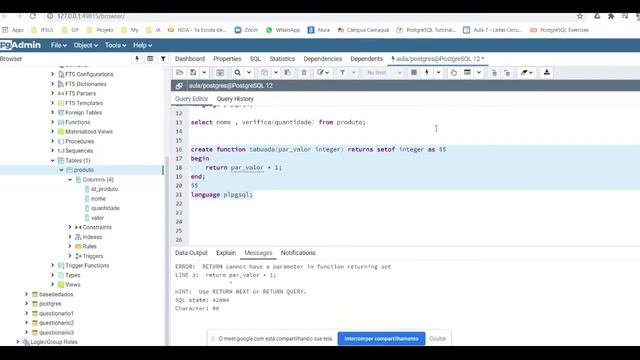Click the Copy toolbar icon

264,73
